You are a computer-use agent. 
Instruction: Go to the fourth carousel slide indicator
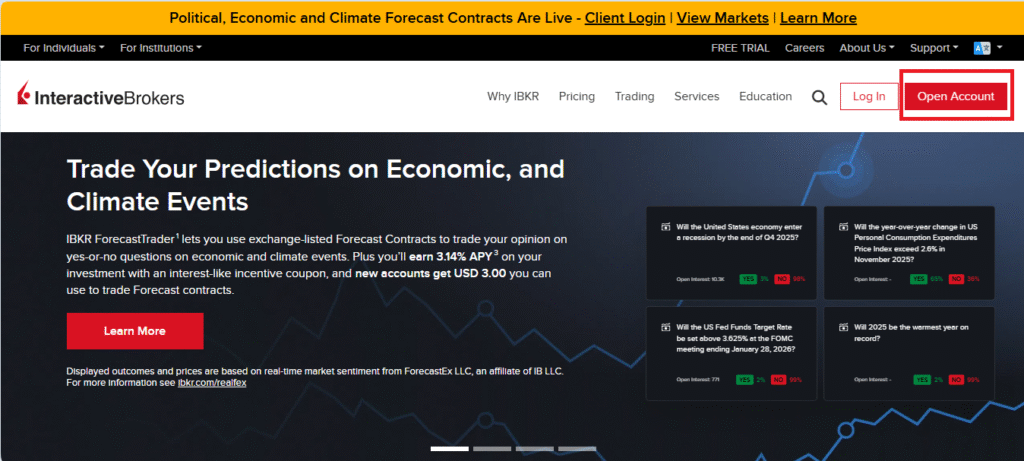(577, 449)
